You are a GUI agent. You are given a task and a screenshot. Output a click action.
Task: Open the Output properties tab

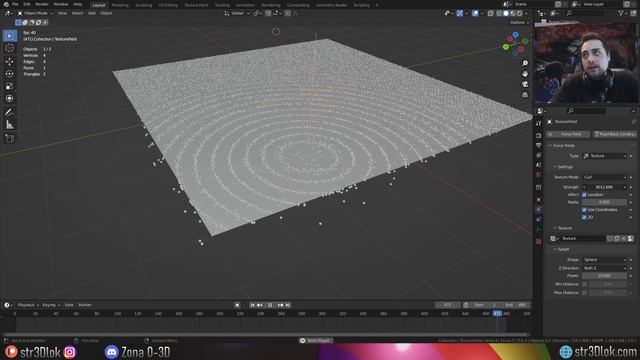coord(539,145)
